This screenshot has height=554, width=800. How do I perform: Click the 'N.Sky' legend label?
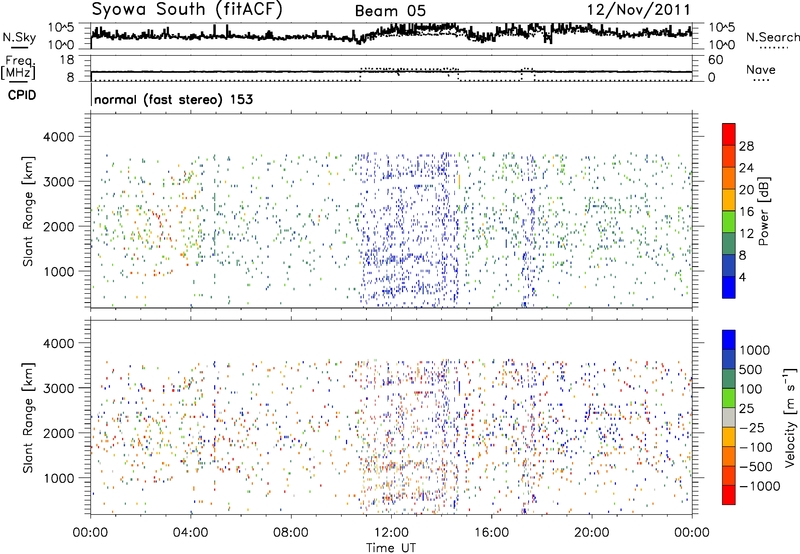pos(19,37)
